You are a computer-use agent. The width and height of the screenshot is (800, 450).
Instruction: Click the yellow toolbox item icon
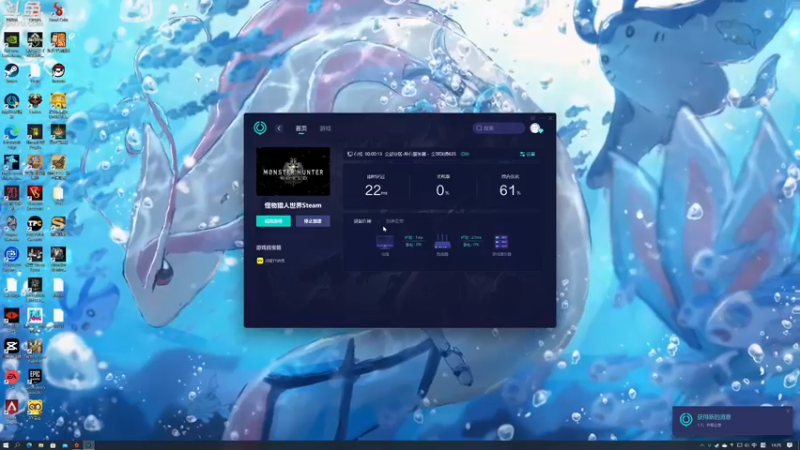[x=260, y=260]
